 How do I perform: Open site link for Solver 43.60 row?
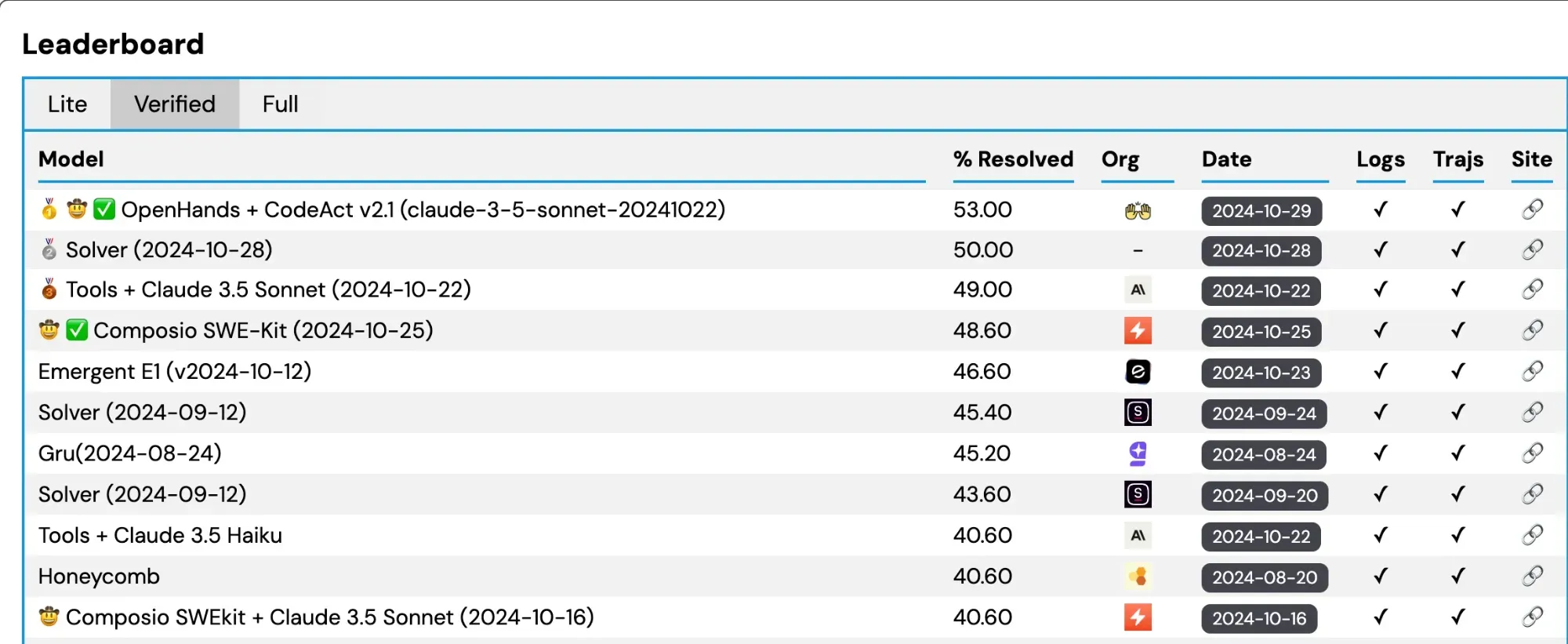[x=1532, y=494]
